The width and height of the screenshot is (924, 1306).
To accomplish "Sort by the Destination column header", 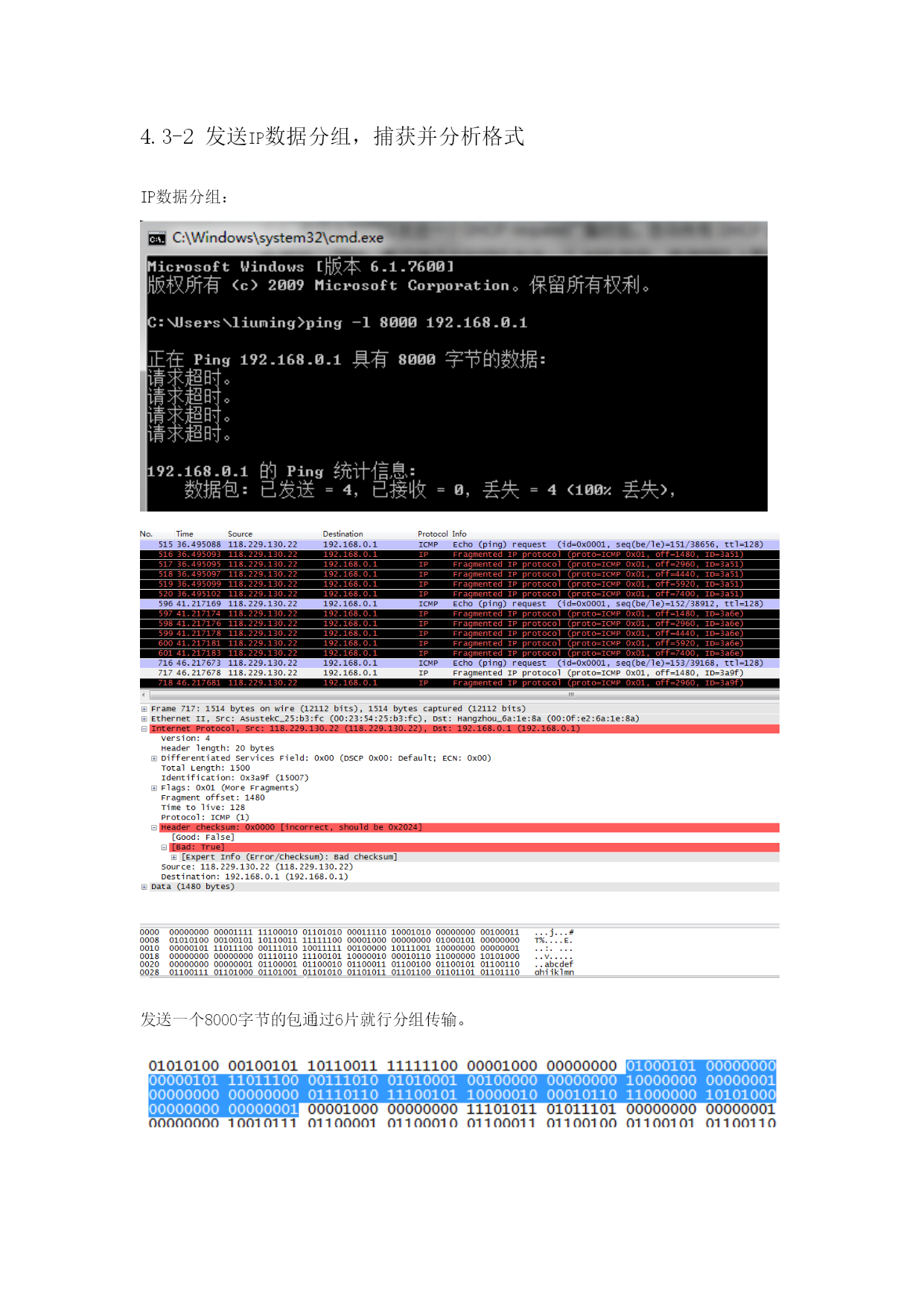I will click(x=342, y=534).
